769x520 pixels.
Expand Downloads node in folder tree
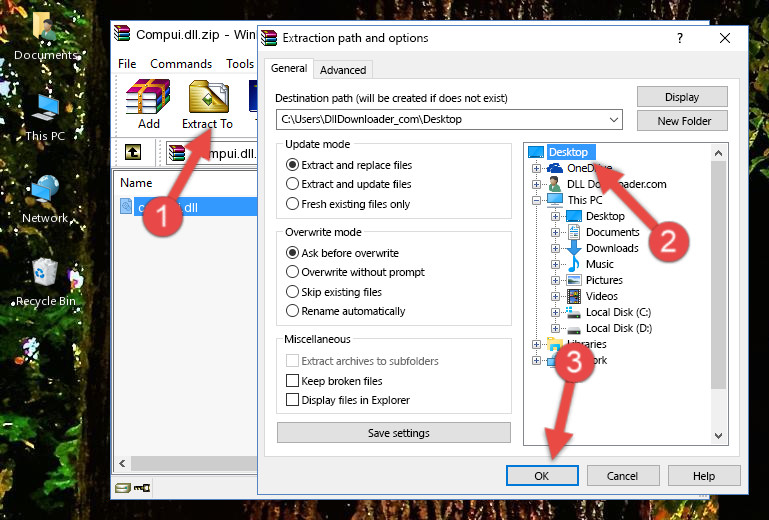click(555, 248)
